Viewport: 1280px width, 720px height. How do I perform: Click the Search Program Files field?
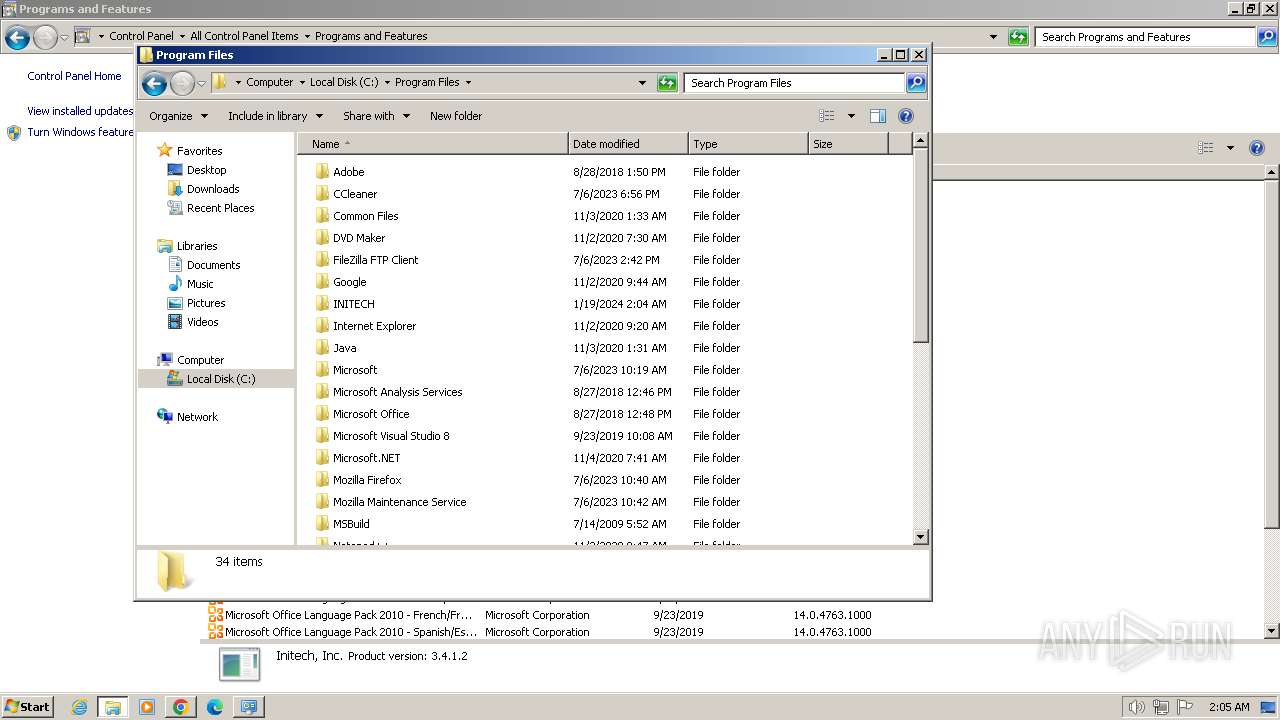(794, 83)
